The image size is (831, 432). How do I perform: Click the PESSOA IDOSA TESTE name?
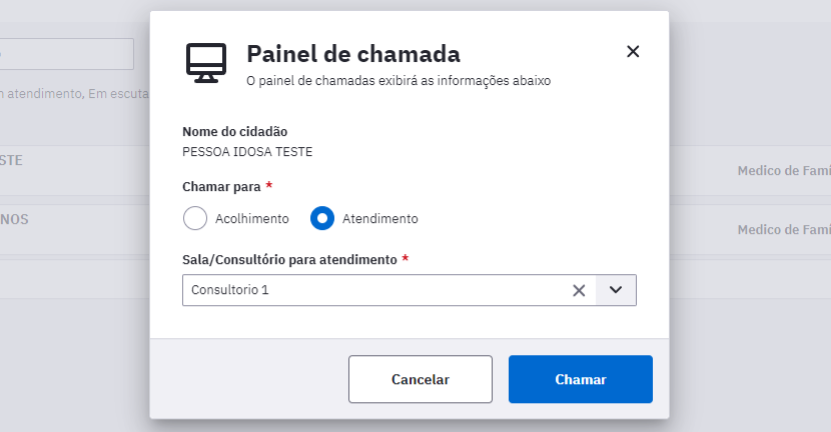click(247, 152)
